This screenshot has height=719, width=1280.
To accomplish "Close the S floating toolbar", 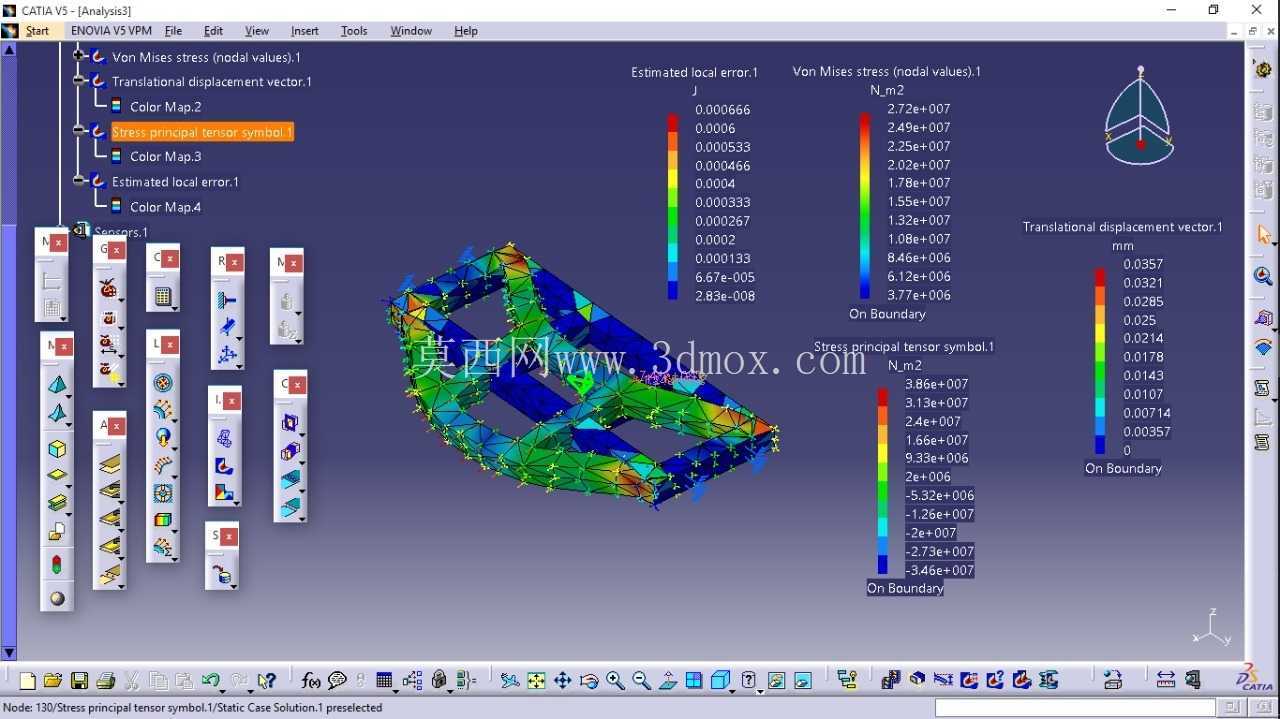I will point(229,536).
